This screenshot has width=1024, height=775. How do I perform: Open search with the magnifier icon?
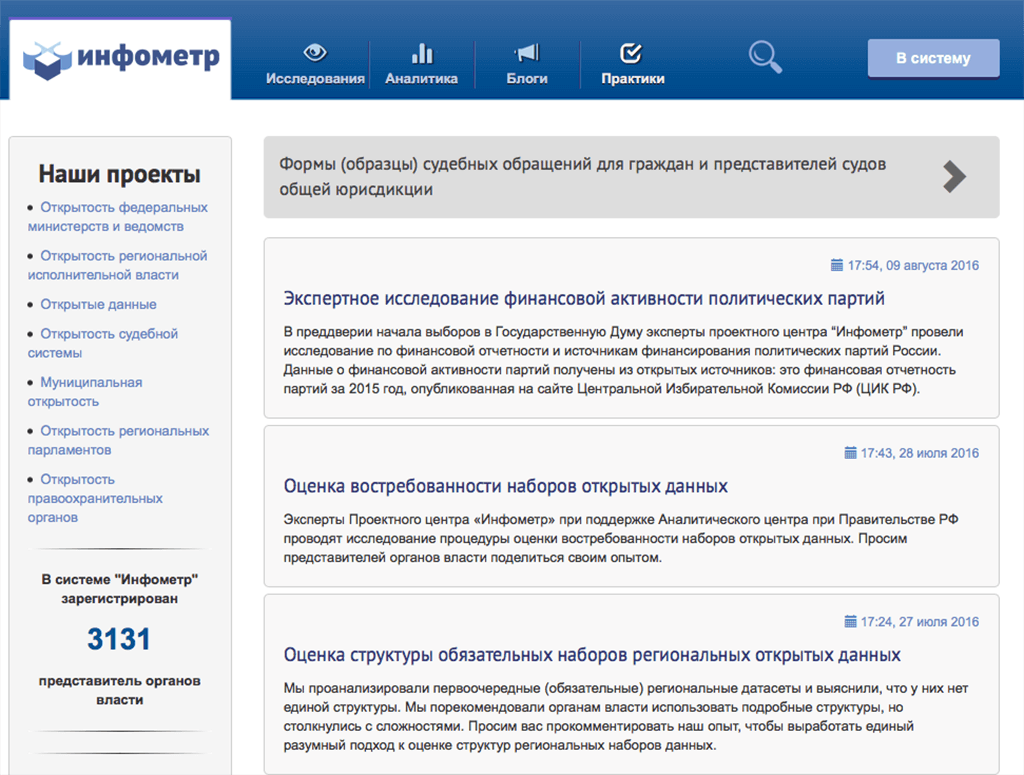tap(765, 56)
